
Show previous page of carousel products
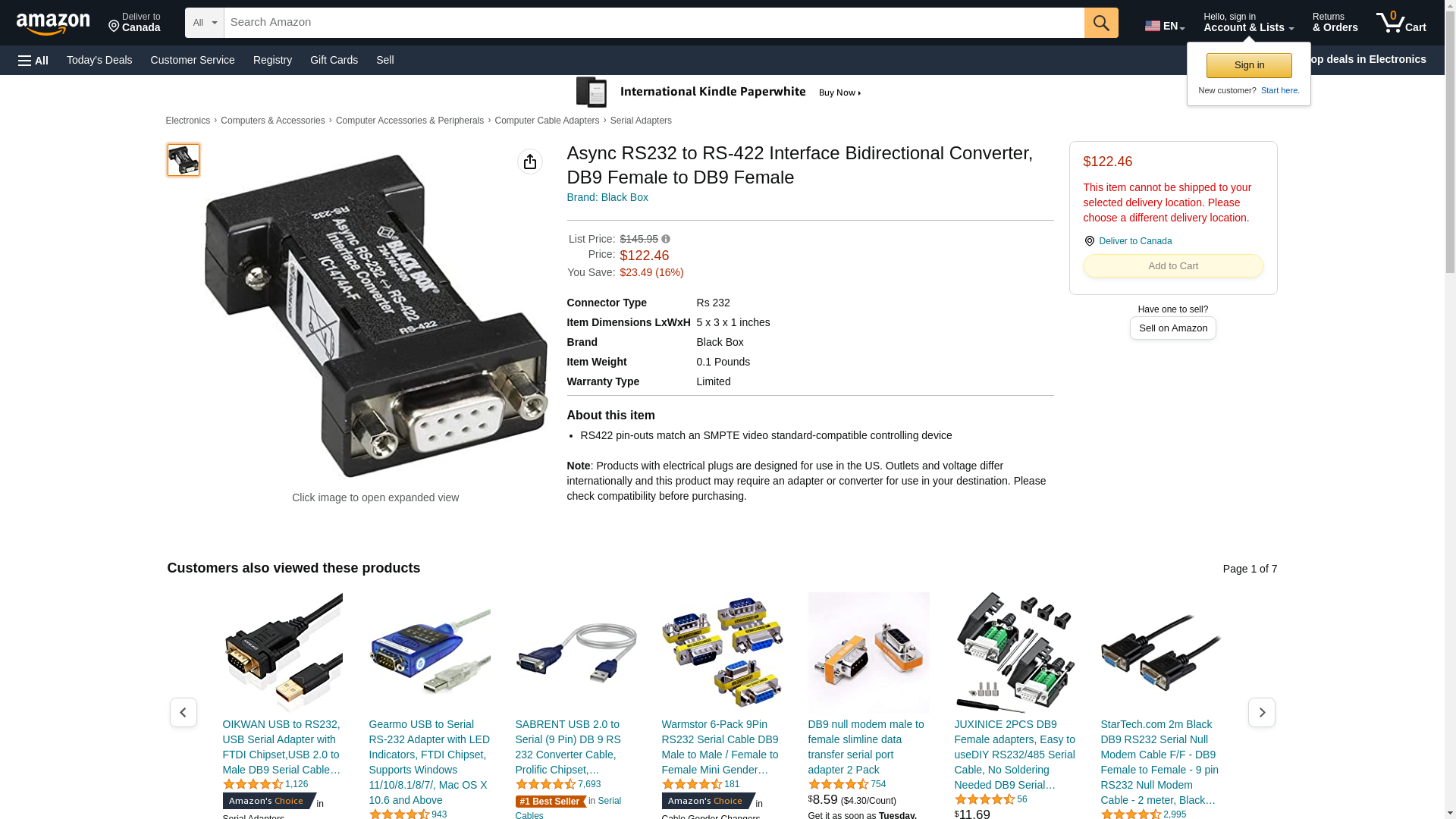coord(183,712)
